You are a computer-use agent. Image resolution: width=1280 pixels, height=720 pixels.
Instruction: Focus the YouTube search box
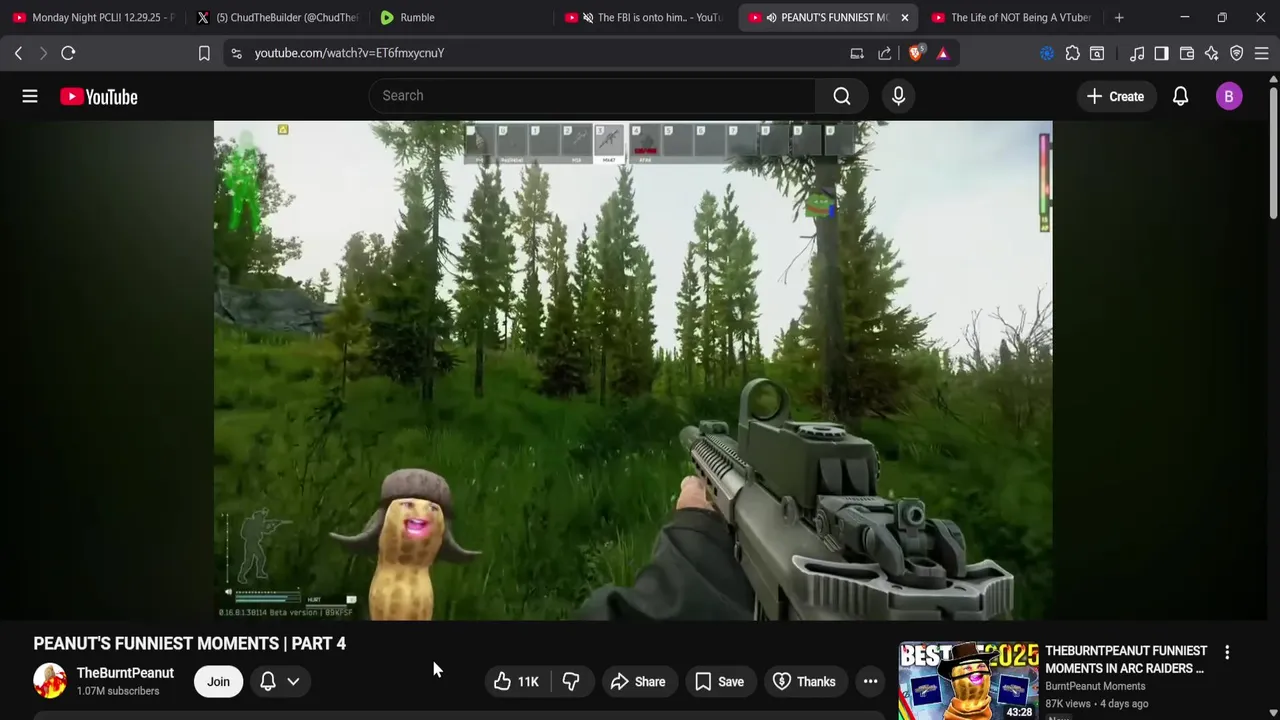592,96
